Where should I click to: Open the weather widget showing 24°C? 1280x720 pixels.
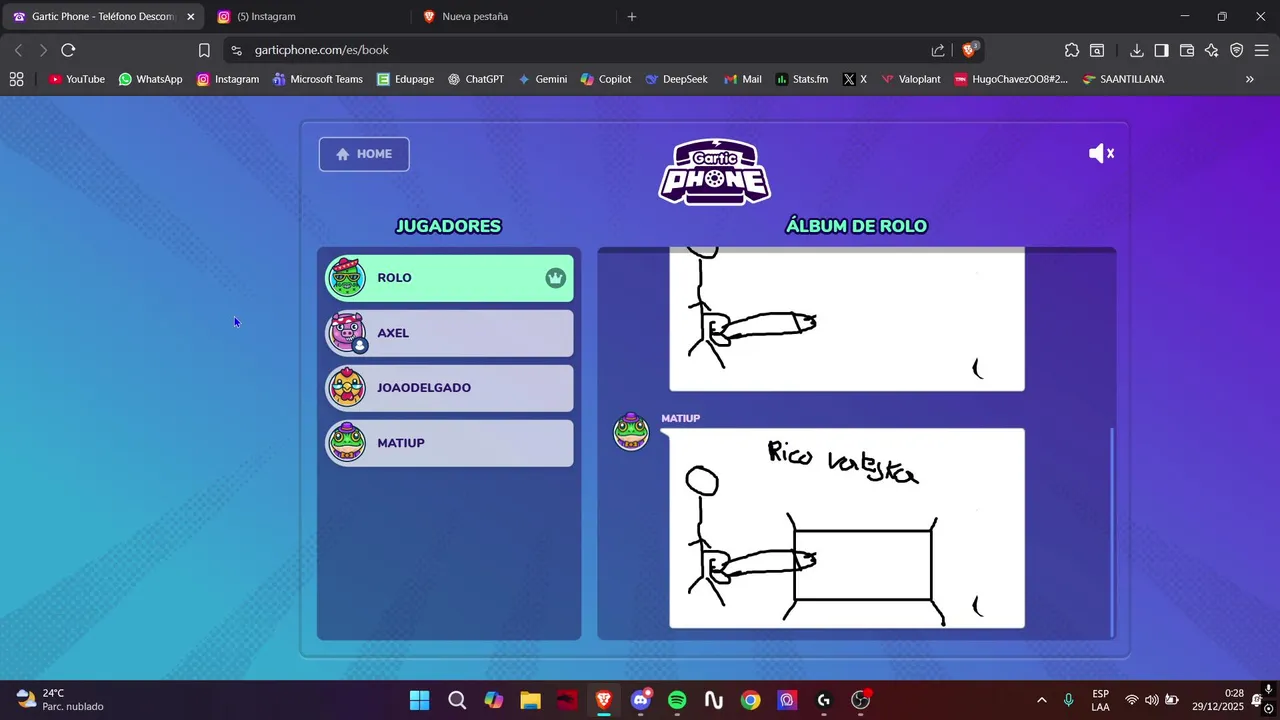[x=60, y=700]
